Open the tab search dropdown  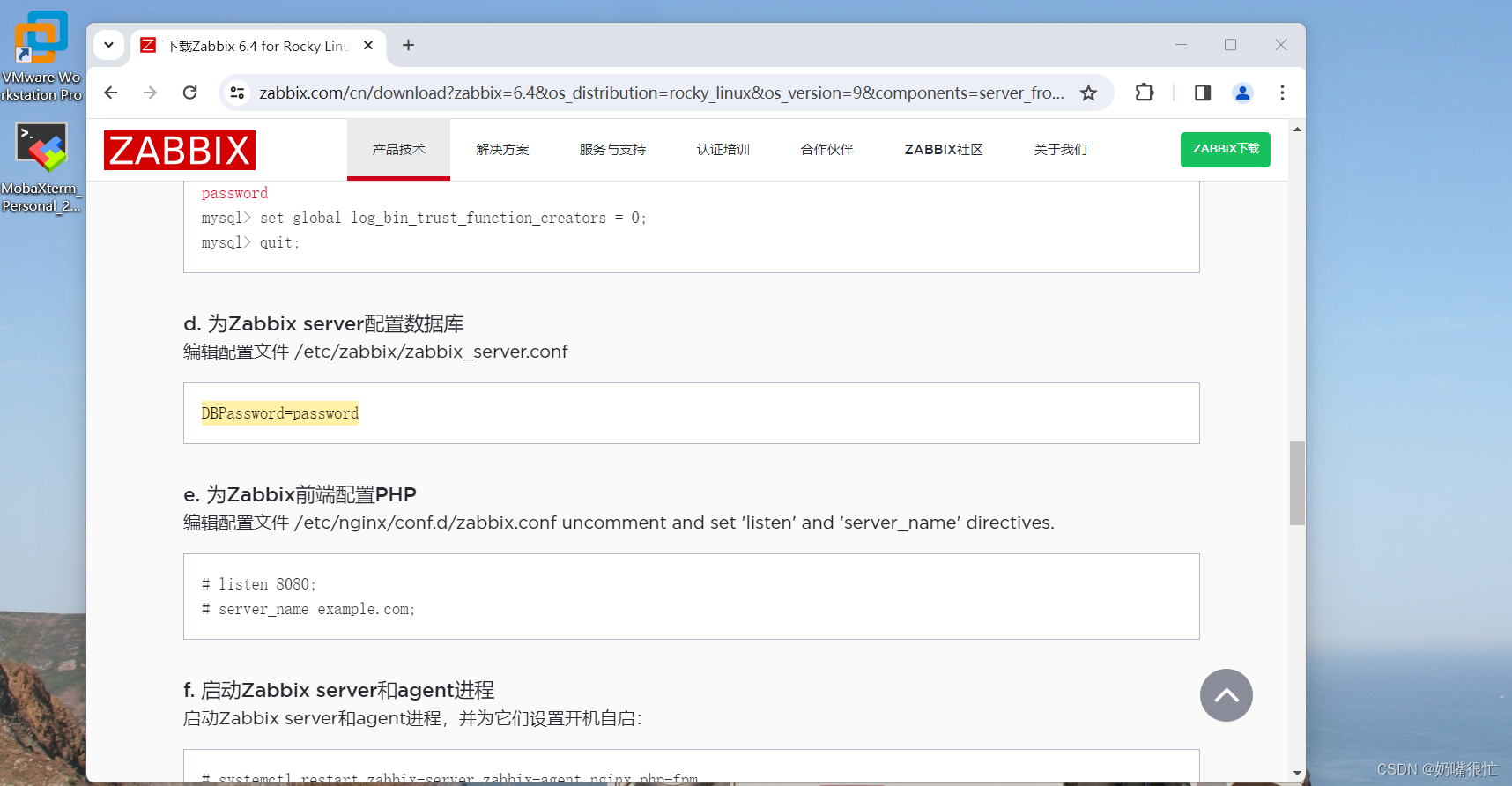[x=108, y=45]
